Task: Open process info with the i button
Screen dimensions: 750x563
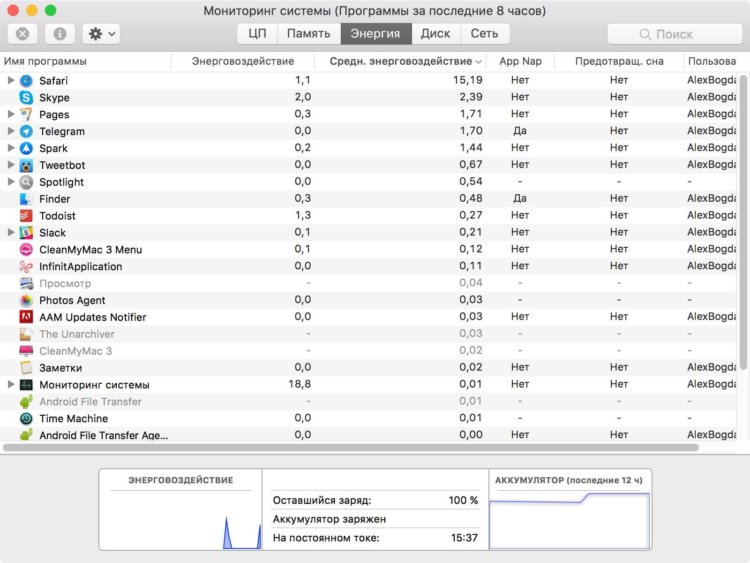Action: pyautogui.click(x=60, y=34)
